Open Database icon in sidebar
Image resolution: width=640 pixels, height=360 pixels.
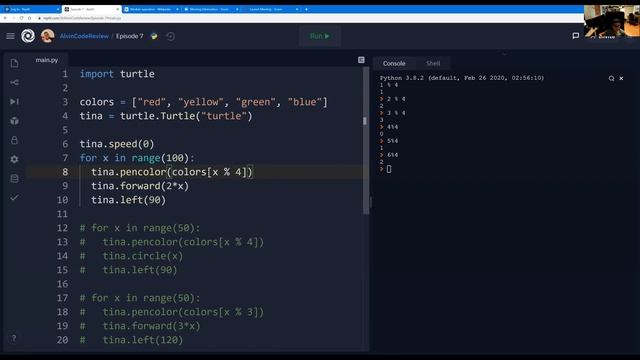pos(14,178)
